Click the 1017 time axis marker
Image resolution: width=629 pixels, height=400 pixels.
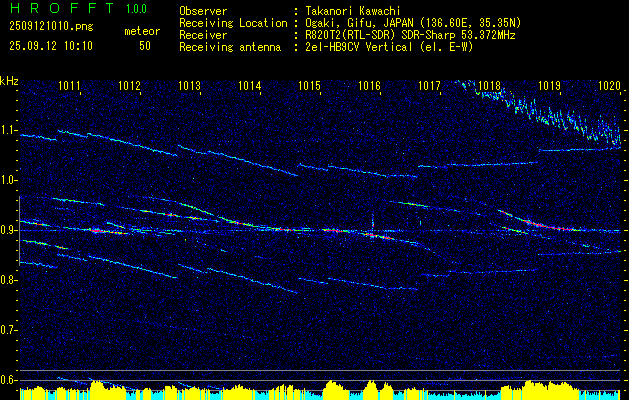point(430,86)
